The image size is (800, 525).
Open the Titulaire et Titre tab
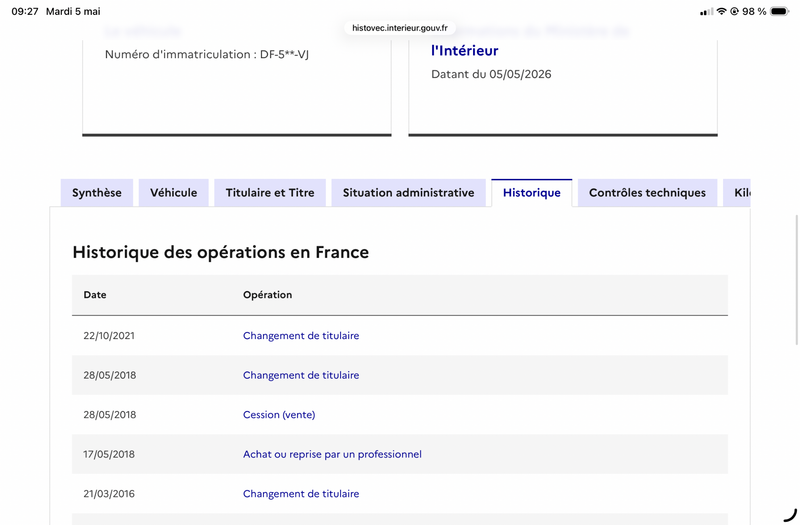coord(270,193)
